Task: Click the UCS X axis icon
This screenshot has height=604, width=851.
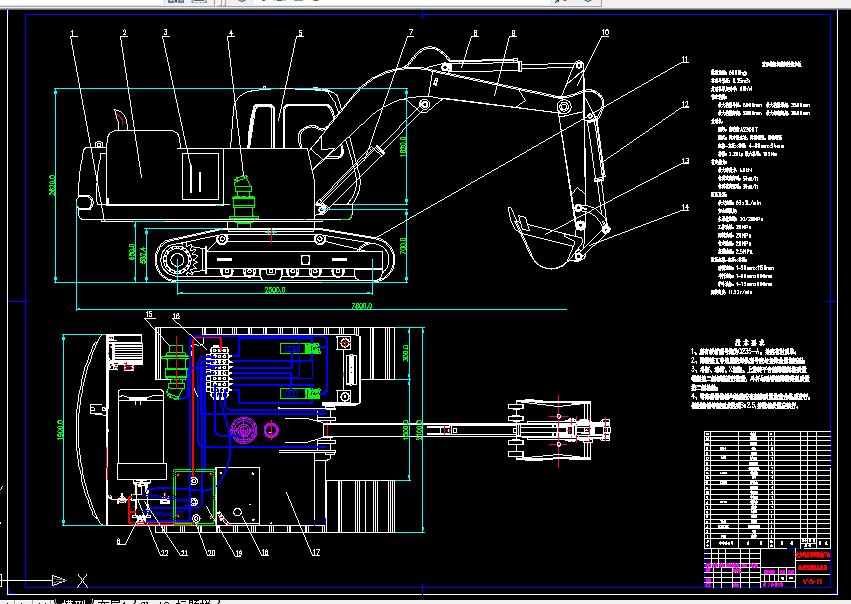Action: point(82,581)
